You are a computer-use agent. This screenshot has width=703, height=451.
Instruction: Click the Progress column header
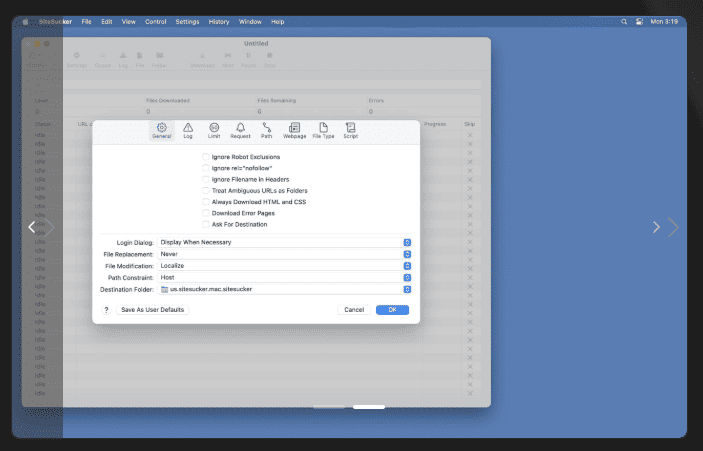click(x=435, y=124)
